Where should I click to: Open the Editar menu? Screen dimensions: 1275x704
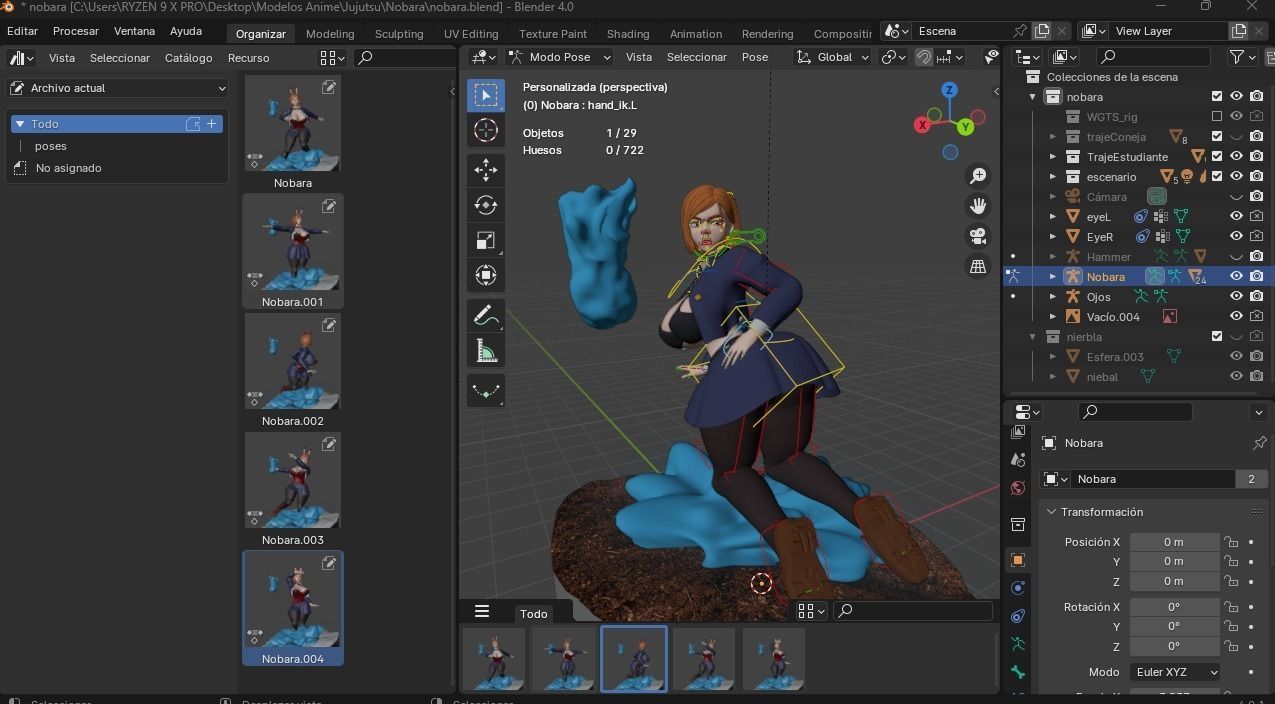click(22, 31)
